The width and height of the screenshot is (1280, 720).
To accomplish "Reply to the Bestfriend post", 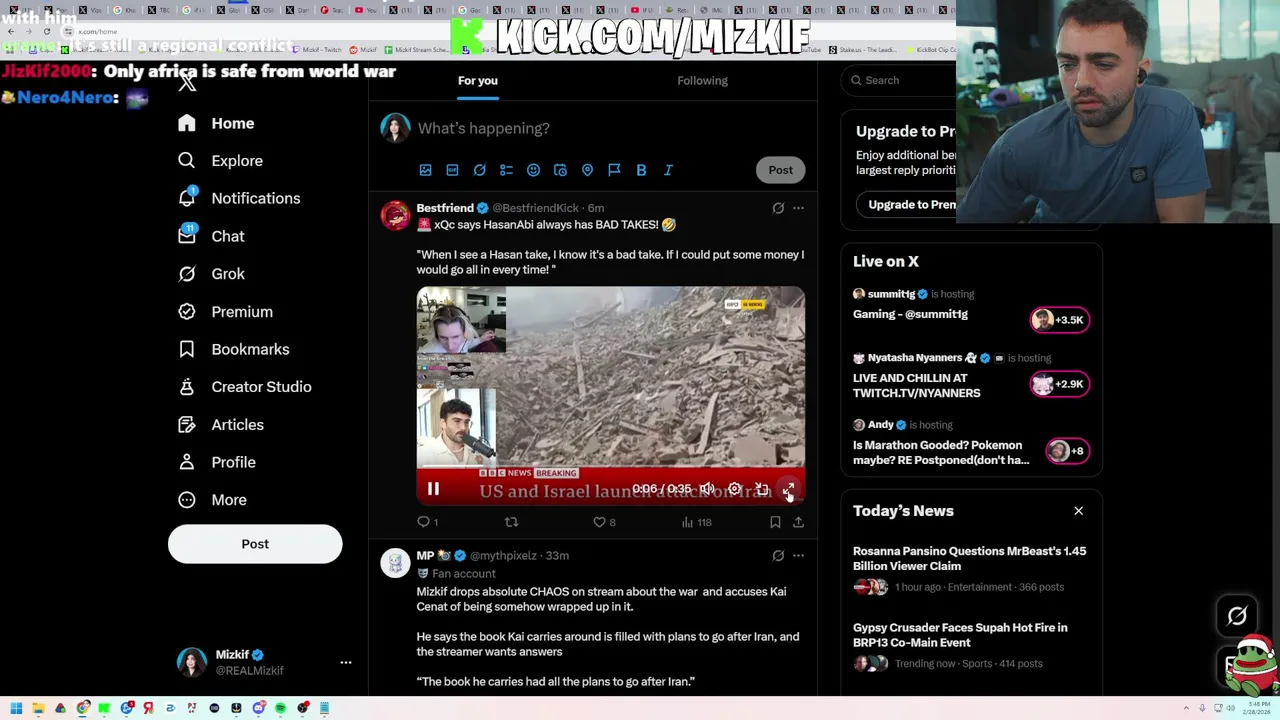I will pyautogui.click(x=427, y=522).
